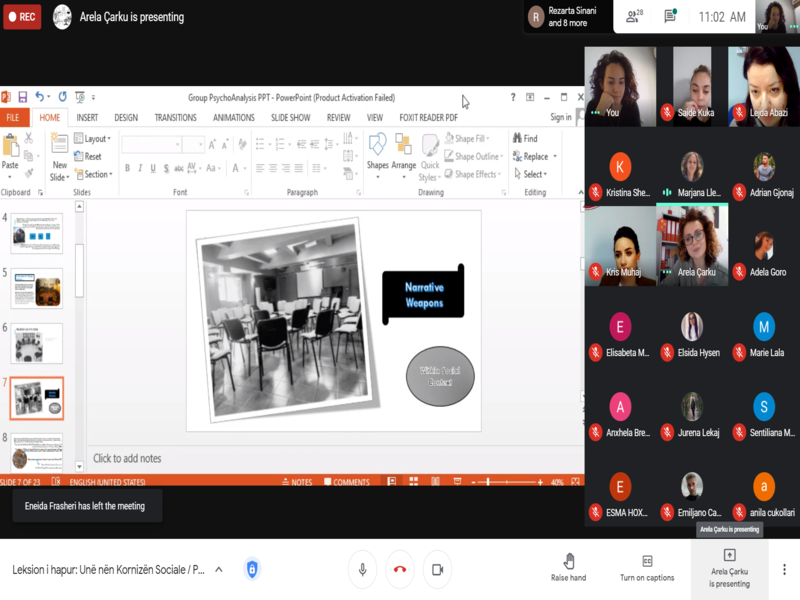This screenshot has width=800, height=600.
Task: Expand meeting details chevron beside the title
Action: click(x=219, y=569)
